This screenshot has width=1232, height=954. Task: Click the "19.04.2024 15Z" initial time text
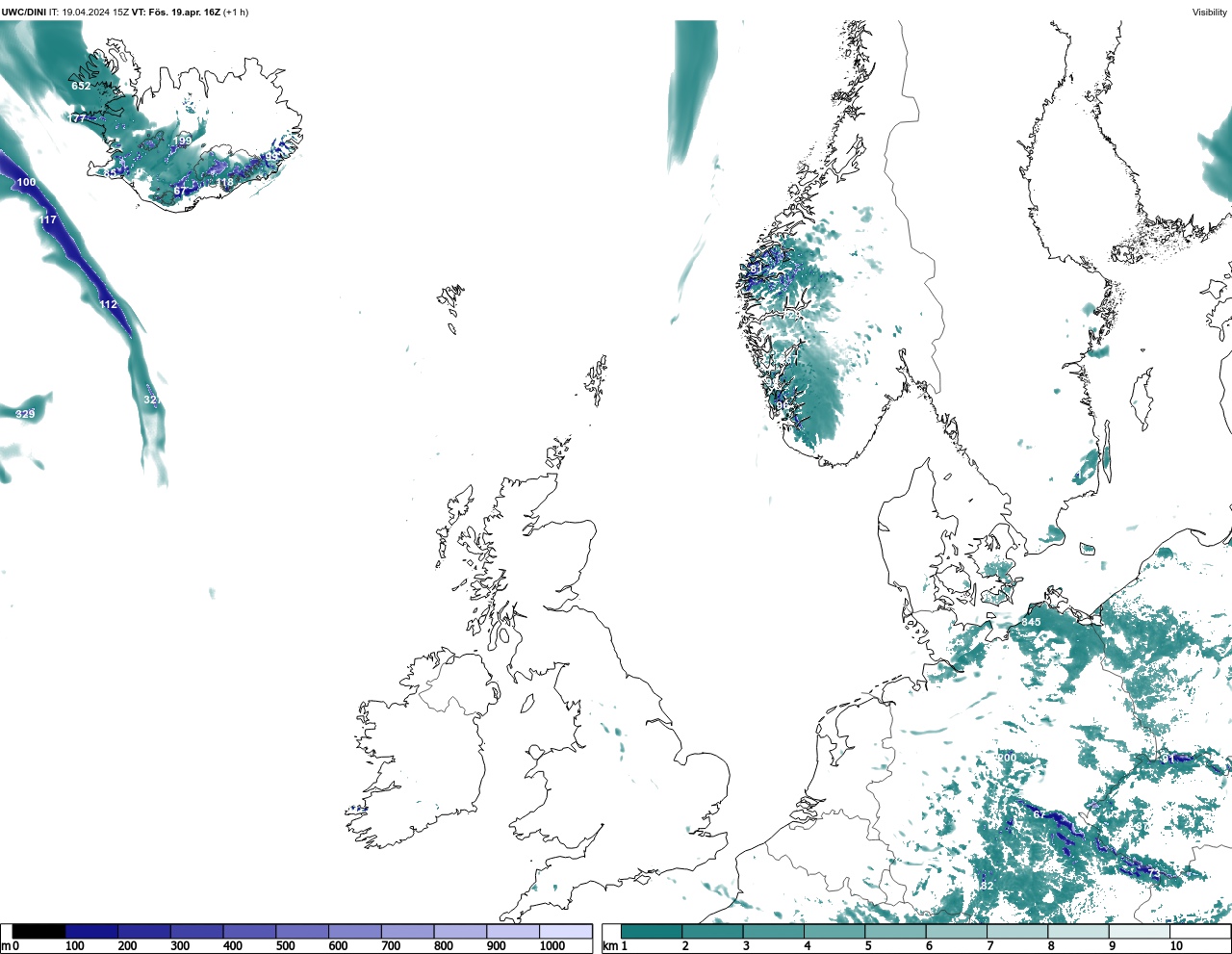[95, 12]
